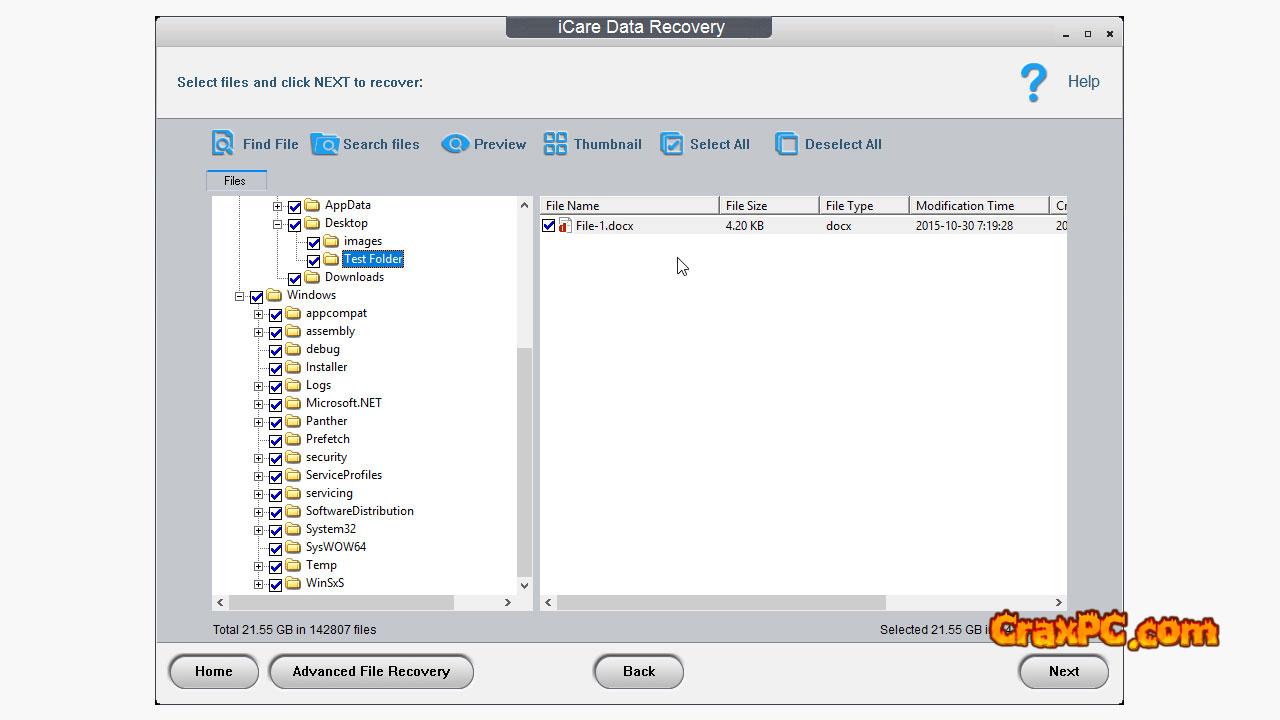Select the Downloads folder in tree
This screenshot has width=1280, height=720.
tap(354, 277)
